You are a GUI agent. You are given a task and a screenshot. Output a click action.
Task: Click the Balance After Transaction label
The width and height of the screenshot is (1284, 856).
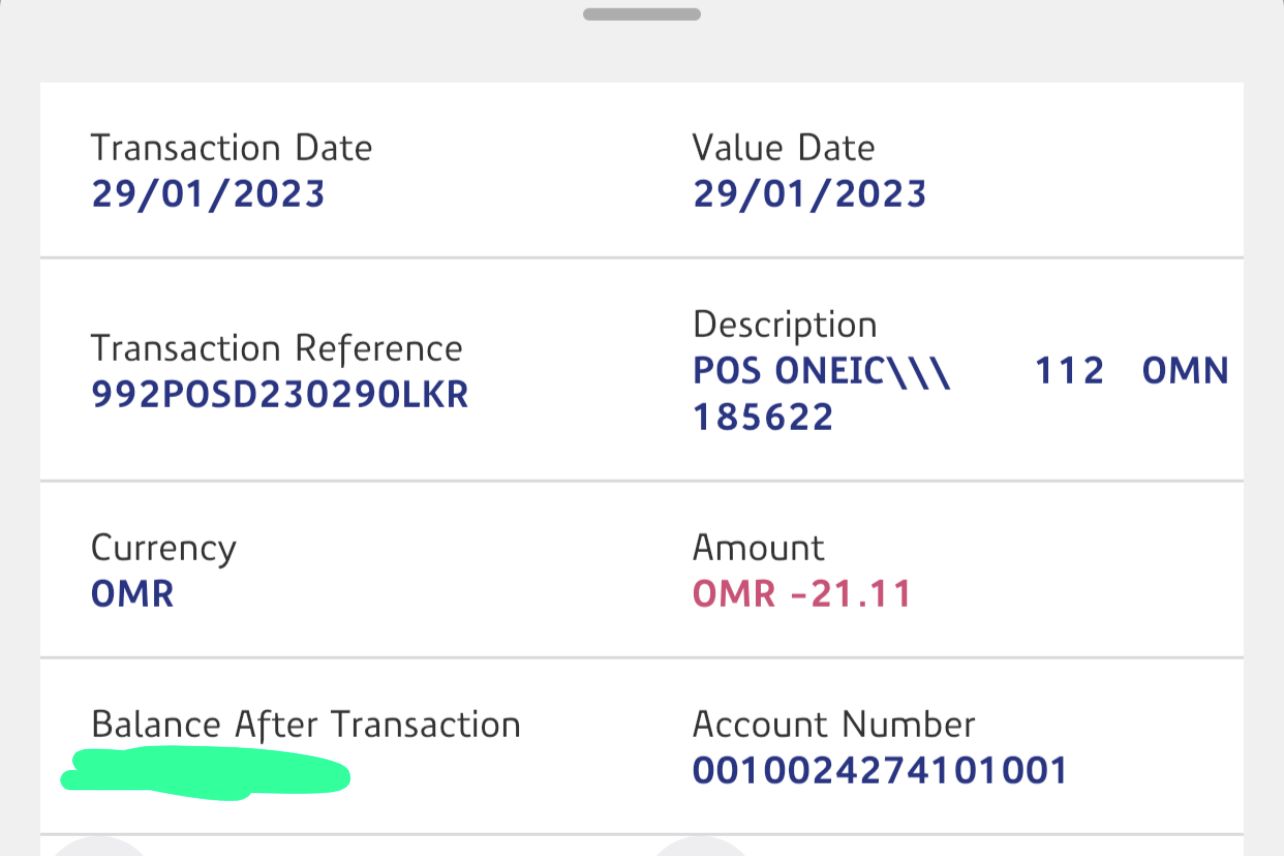(305, 724)
